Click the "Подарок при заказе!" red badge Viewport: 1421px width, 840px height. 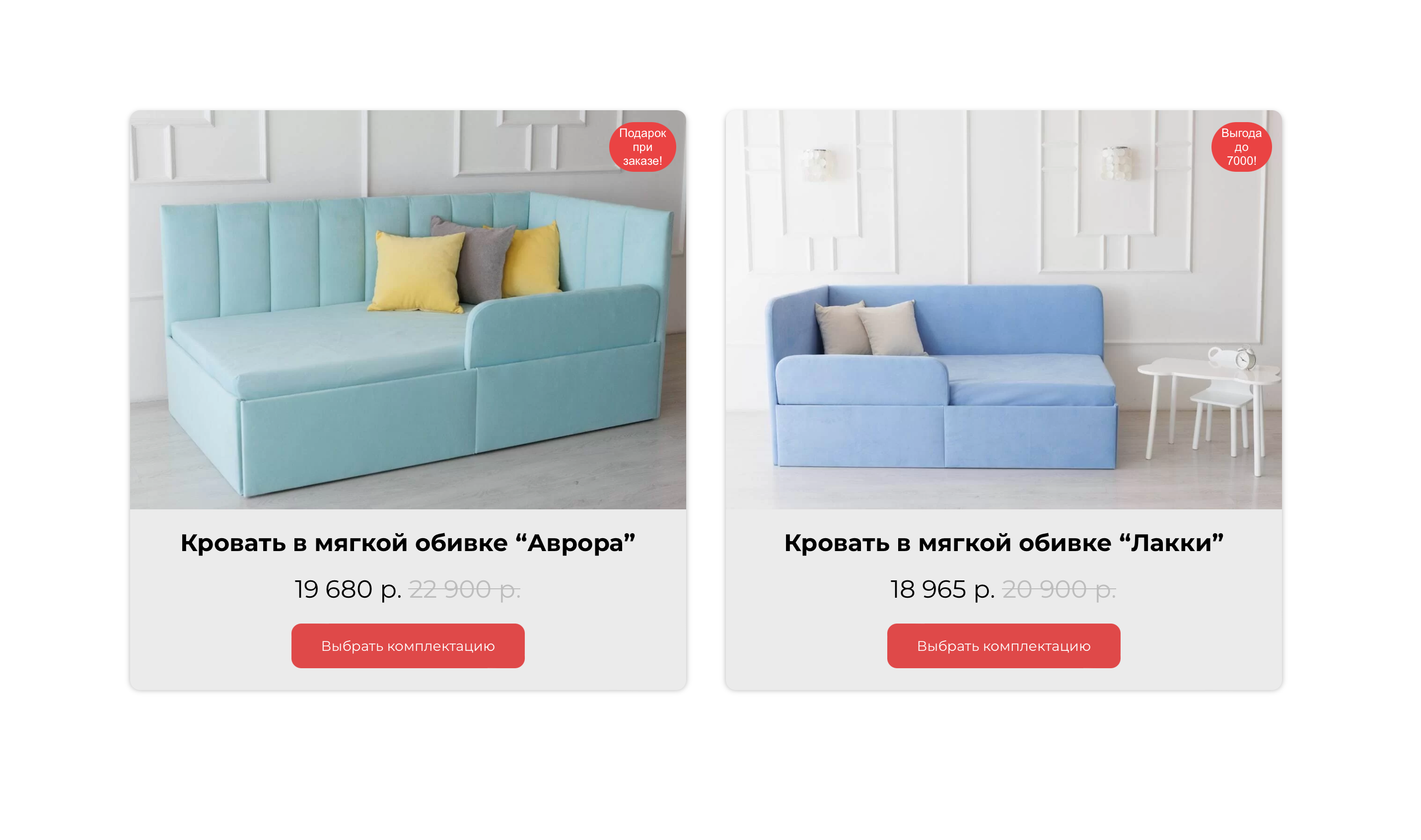642,147
